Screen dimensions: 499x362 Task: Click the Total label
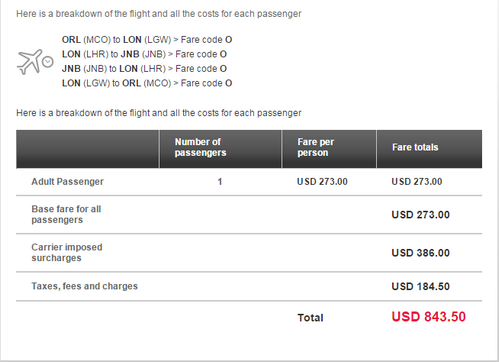point(310,318)
